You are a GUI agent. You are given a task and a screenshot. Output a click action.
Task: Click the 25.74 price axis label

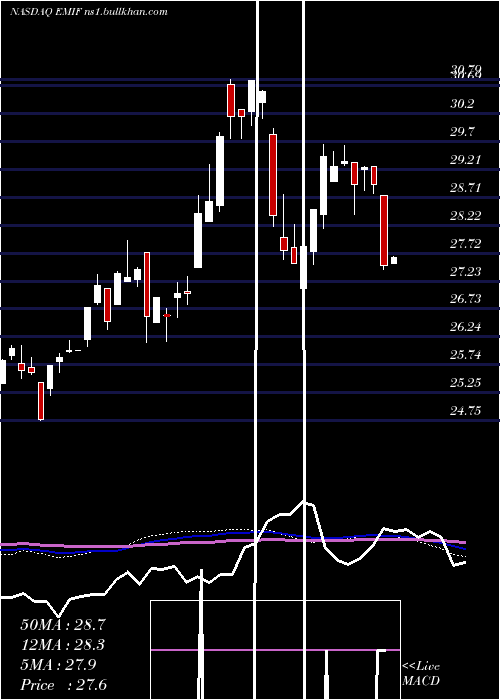[x=466, y=355]
